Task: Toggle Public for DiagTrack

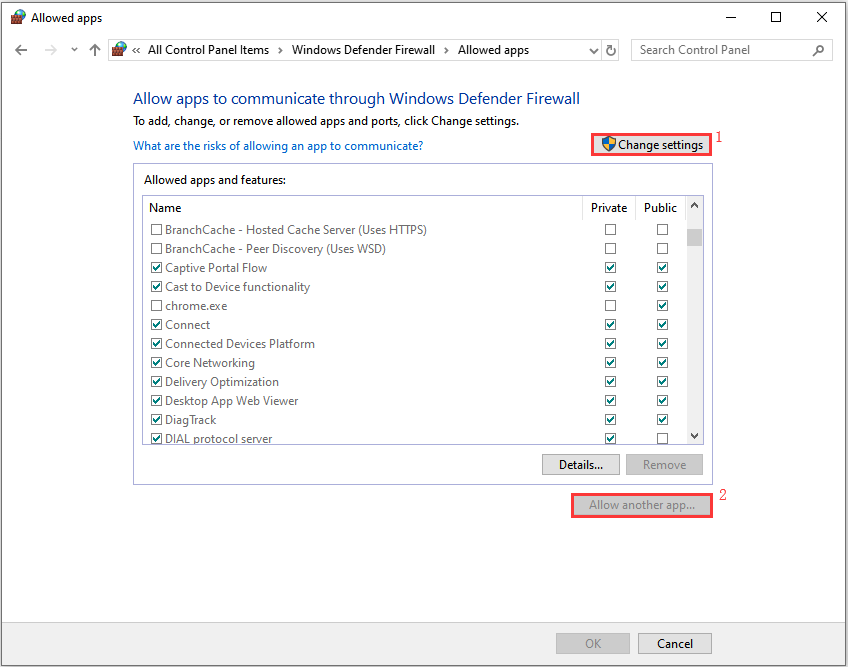Action: tap(662, 419)
